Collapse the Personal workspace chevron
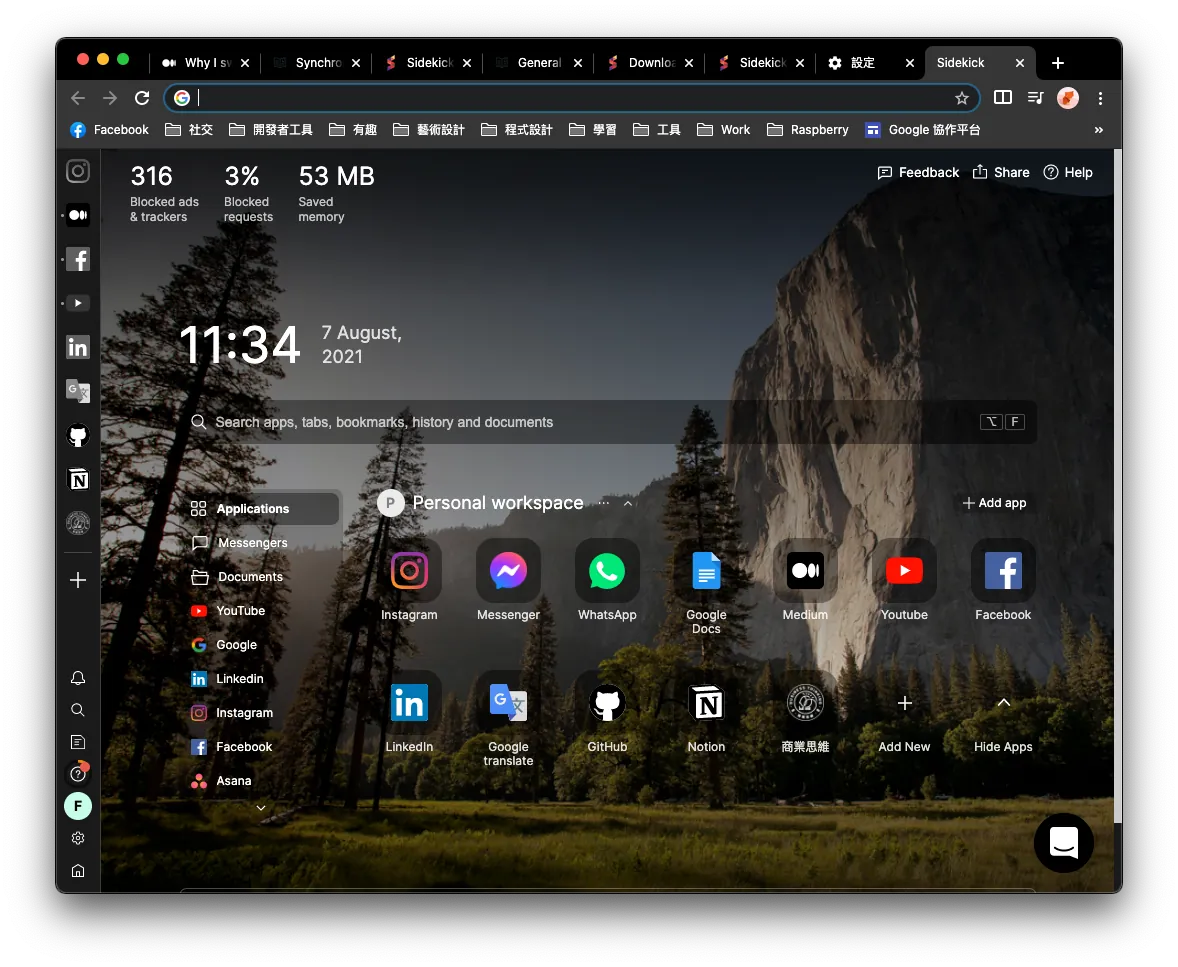This screenshot has height=967, width=1178. [x=628, y=504]
